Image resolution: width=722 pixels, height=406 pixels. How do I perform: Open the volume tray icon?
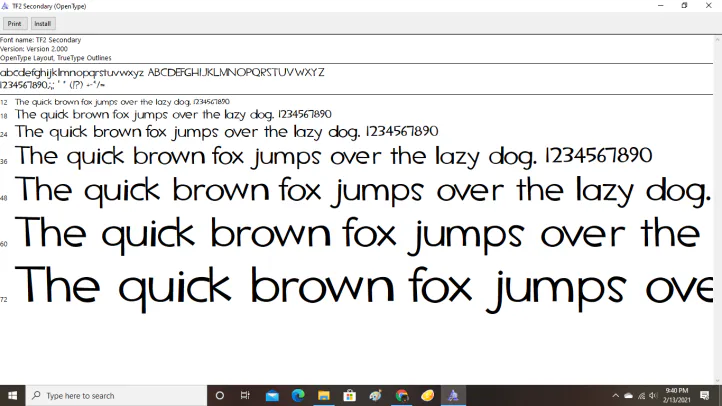(x=653, y=395)
